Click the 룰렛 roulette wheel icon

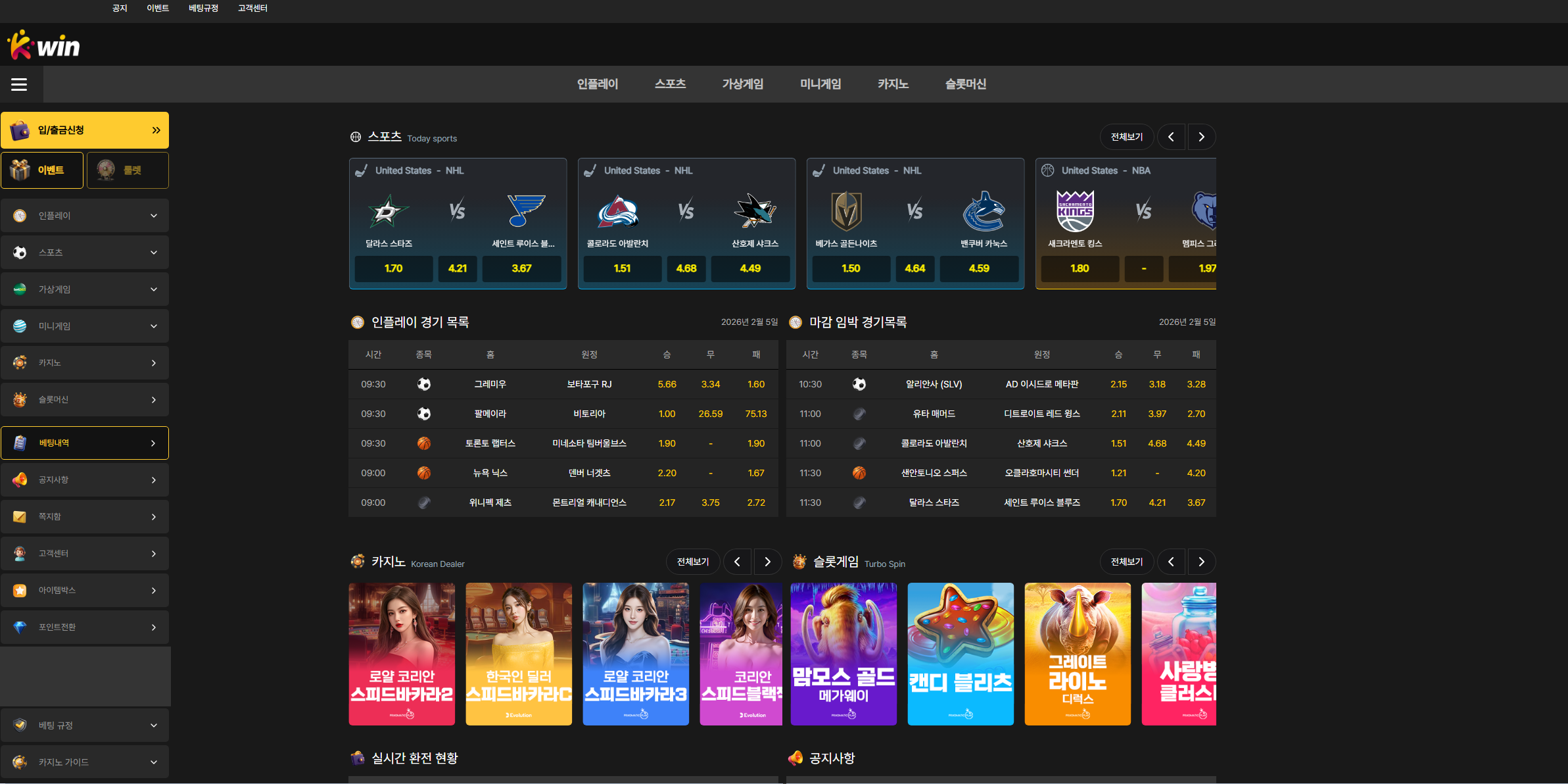106,170
